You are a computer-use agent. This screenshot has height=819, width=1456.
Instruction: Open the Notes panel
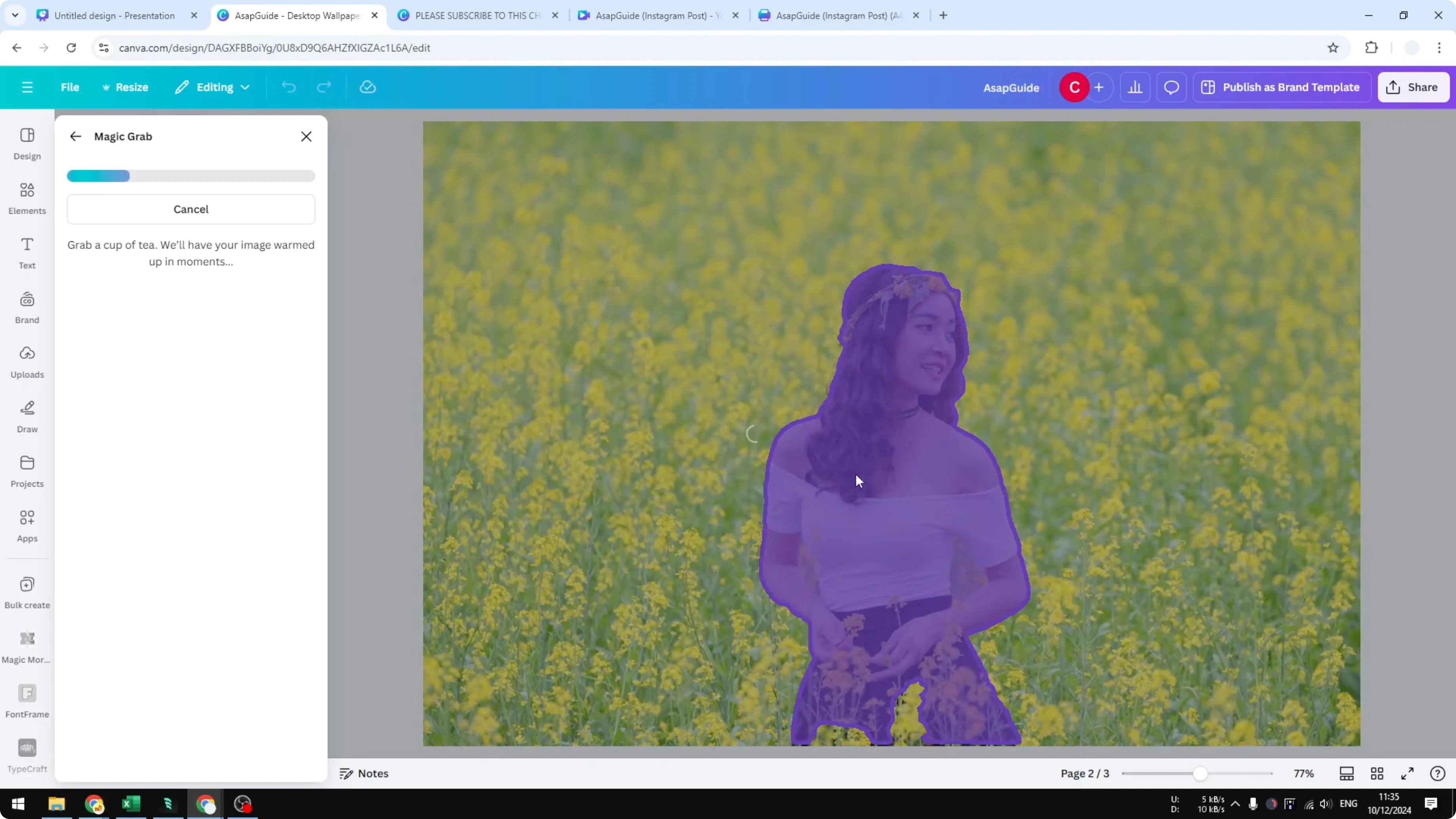click(364, 773)
